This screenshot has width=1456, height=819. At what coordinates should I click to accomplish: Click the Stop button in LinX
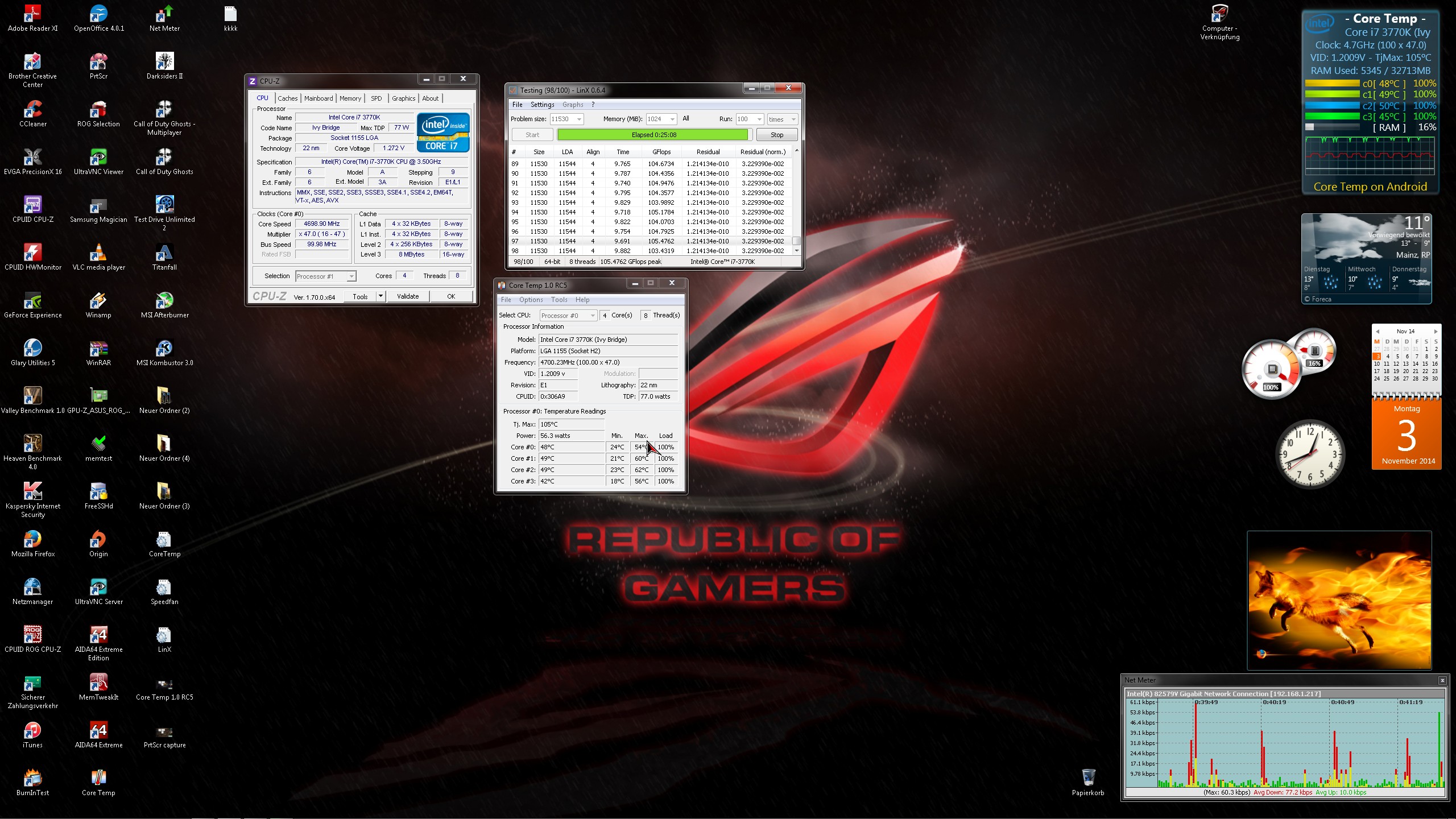click(776, 135)
